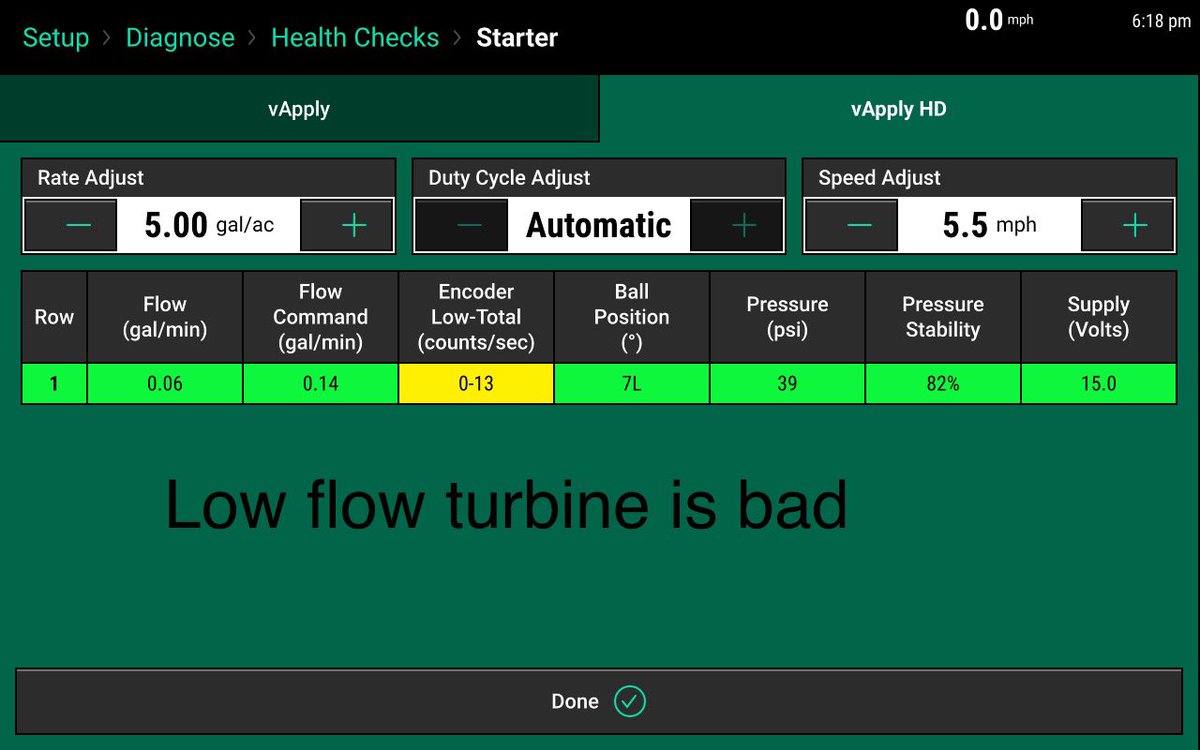Click the 7L ball position cell

coord(632,384)
